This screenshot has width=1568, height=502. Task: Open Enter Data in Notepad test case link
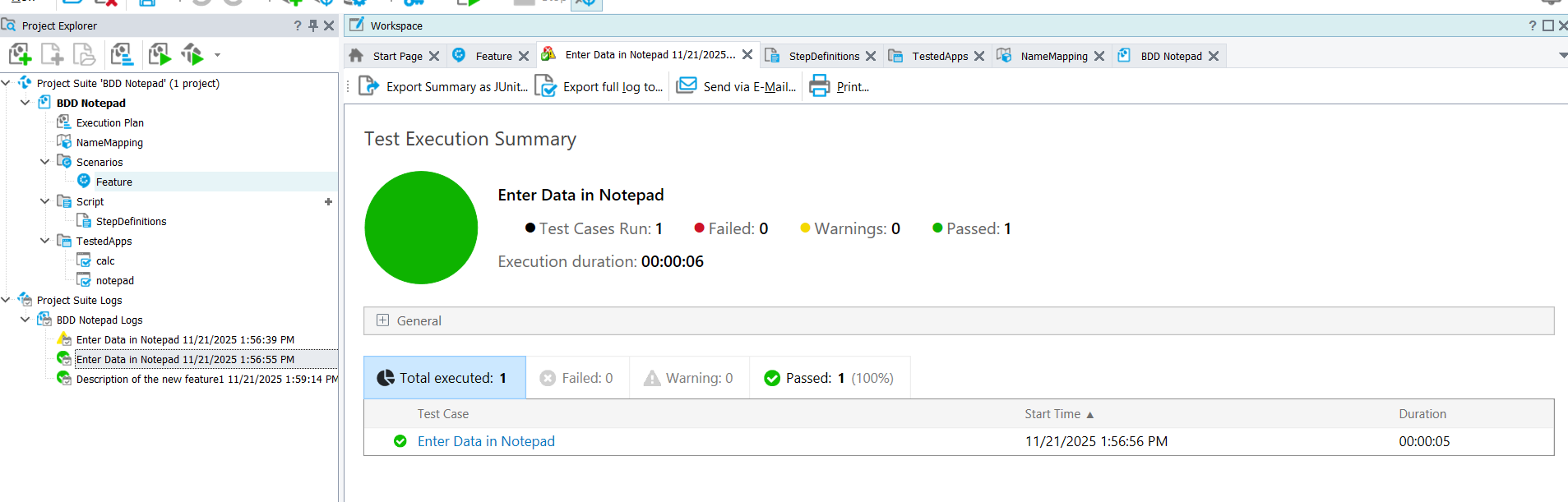(x=486, y=441)
